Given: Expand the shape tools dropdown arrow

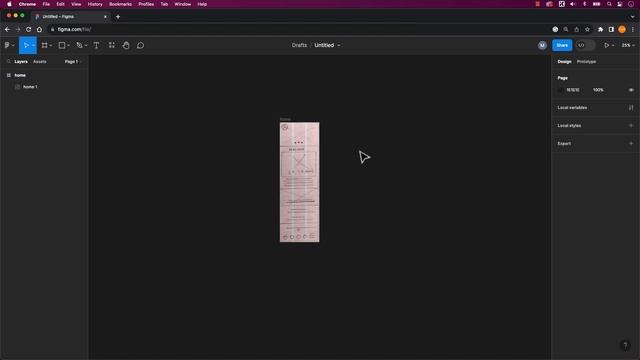Looking at the screenshot, I should 68,45.
